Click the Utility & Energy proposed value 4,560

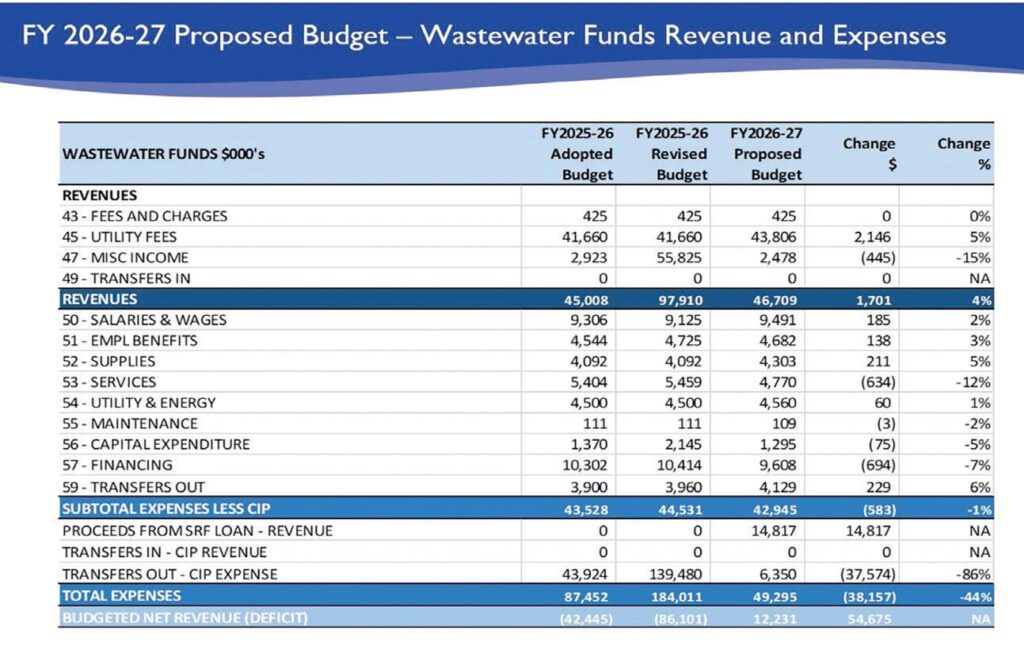(x=777, y=404)
